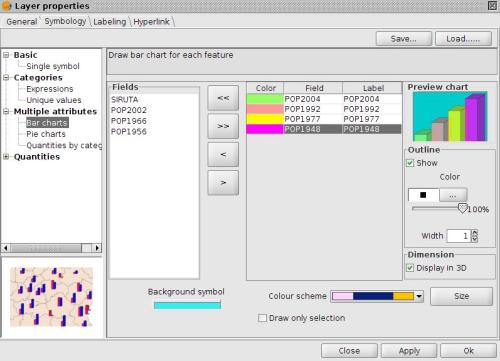Close the Layer properties window
Image resolution: width=500 pixels, height=361 pixels.
pos(492,5)
